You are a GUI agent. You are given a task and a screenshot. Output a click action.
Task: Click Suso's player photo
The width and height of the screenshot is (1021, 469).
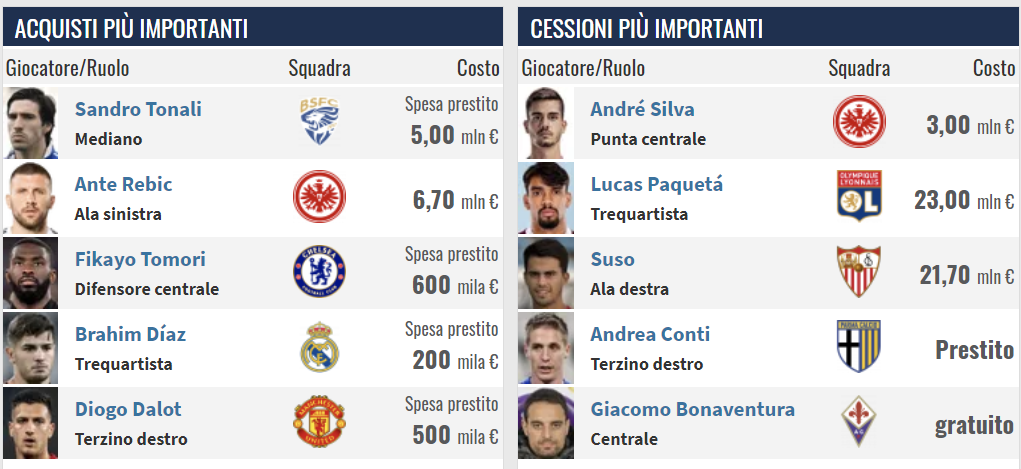click(x=546, y=272)
